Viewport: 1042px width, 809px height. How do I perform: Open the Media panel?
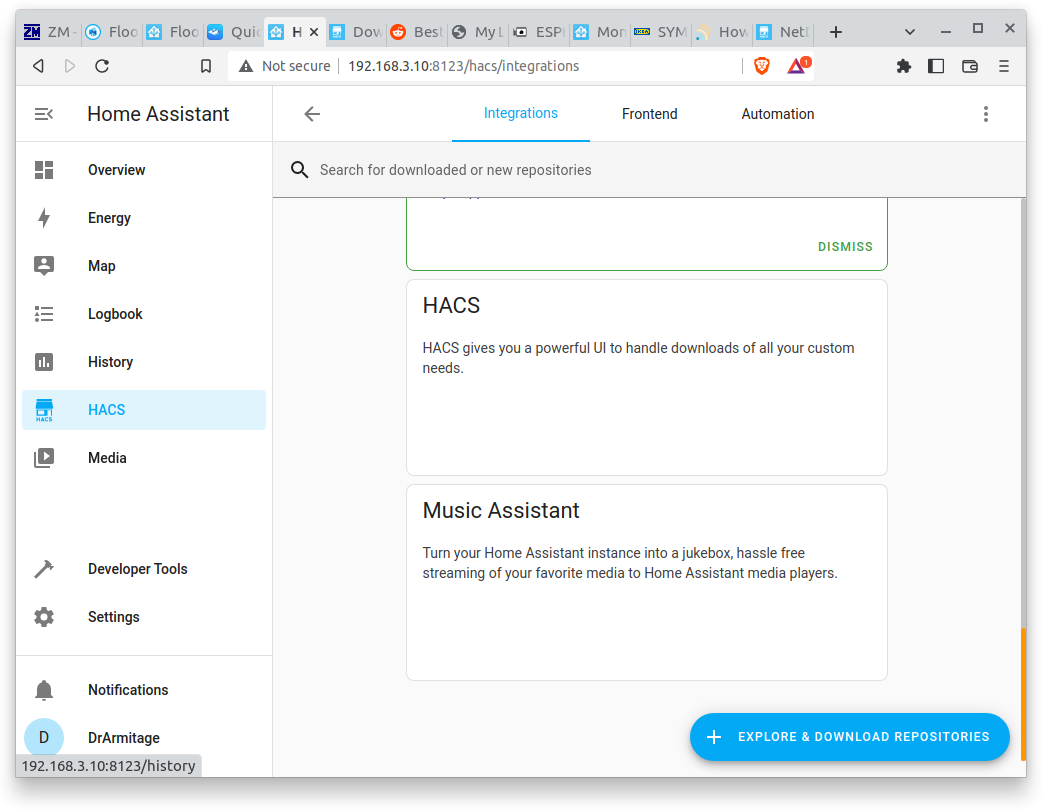(144, 457)
